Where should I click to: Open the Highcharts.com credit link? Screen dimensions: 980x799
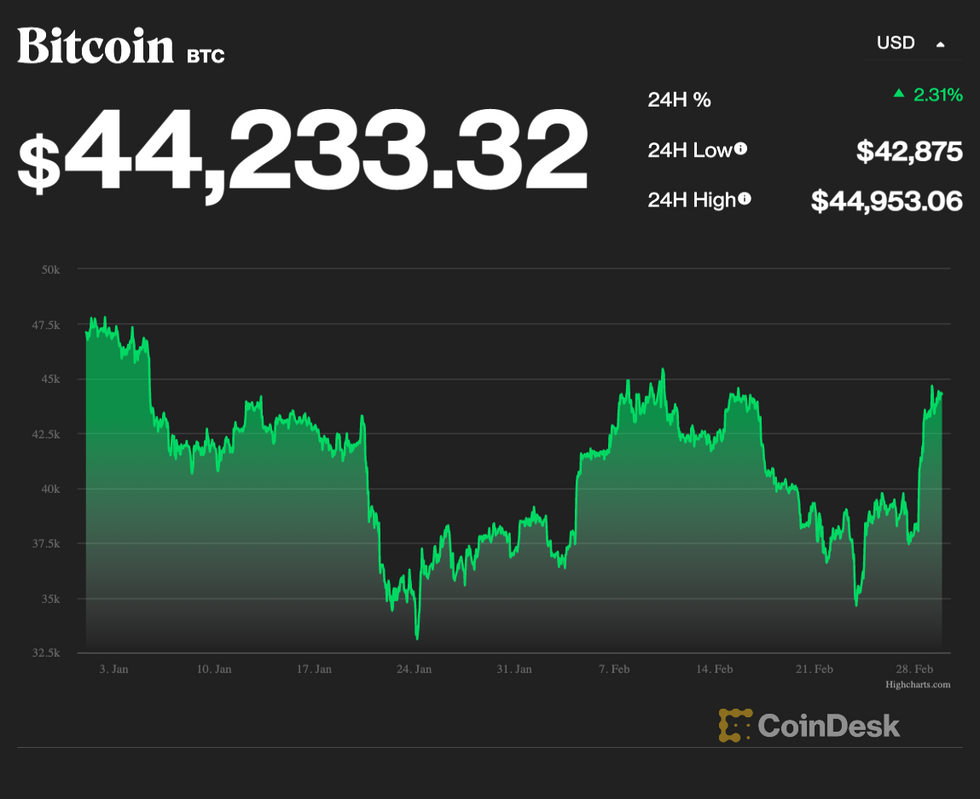917,685
